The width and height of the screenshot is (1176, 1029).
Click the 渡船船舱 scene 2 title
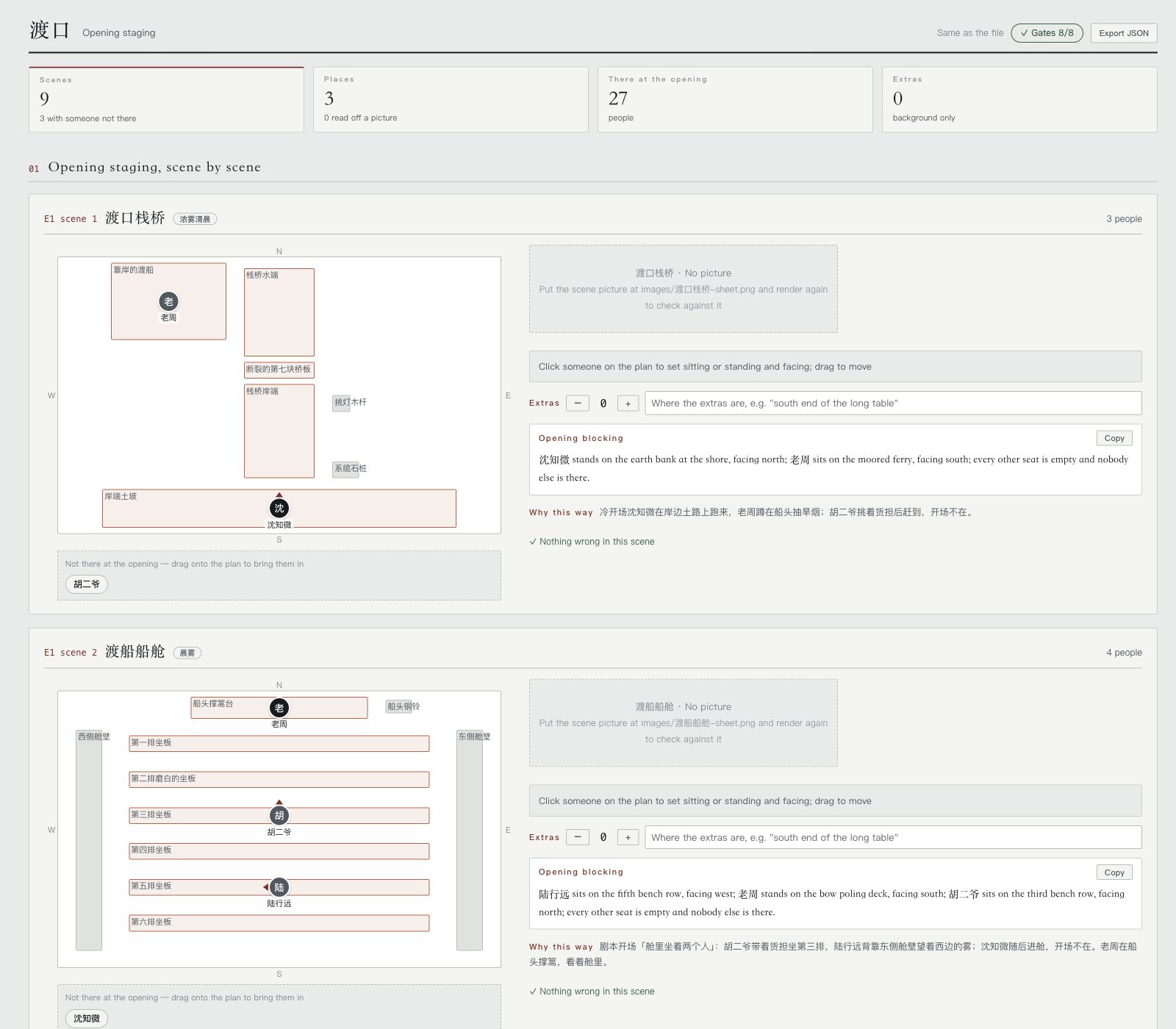[x=135, y=651]
